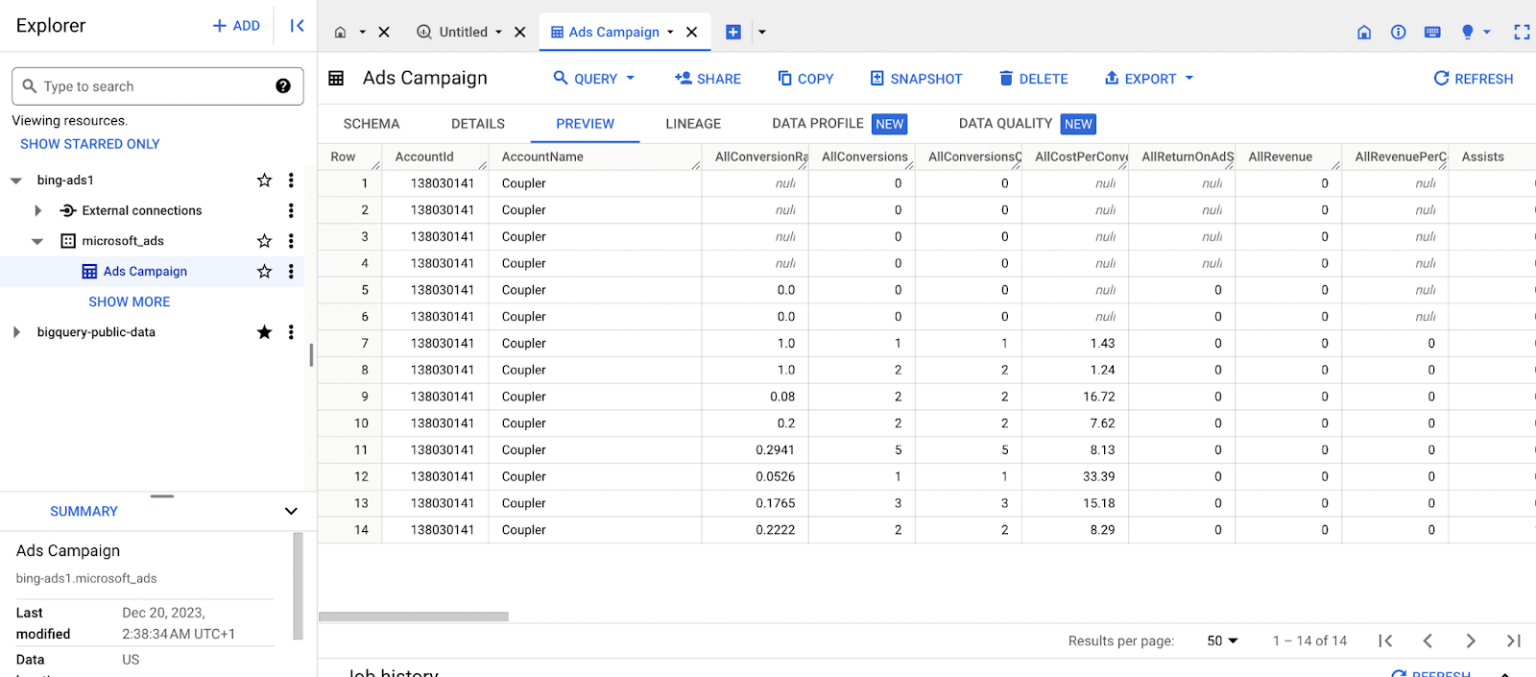This screenshot has height=677, width=1536.
Task: Switch to the SCHEMA tab
Action: point(371,123)
